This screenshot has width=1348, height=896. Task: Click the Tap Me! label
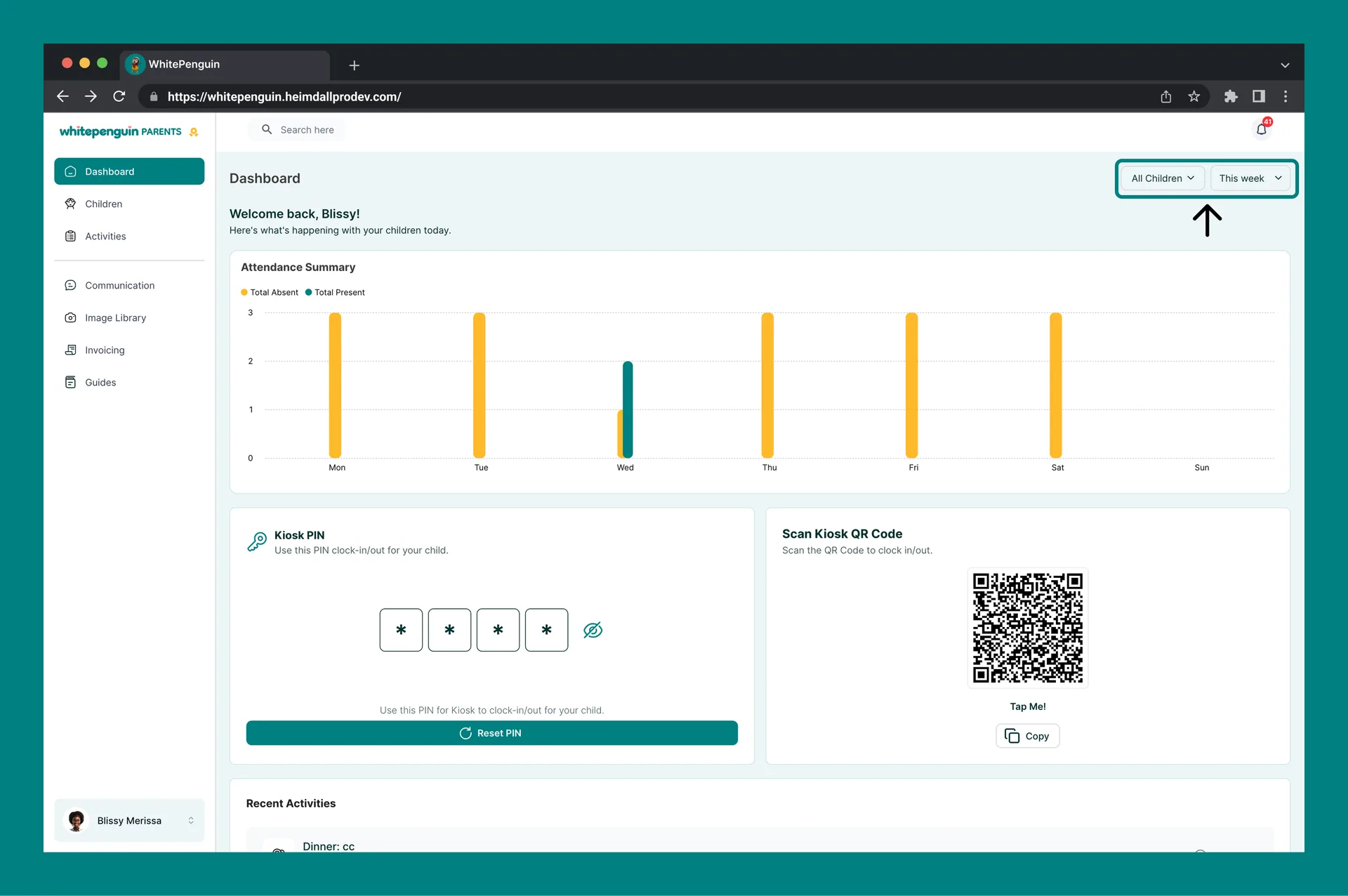pos(1027,706)
